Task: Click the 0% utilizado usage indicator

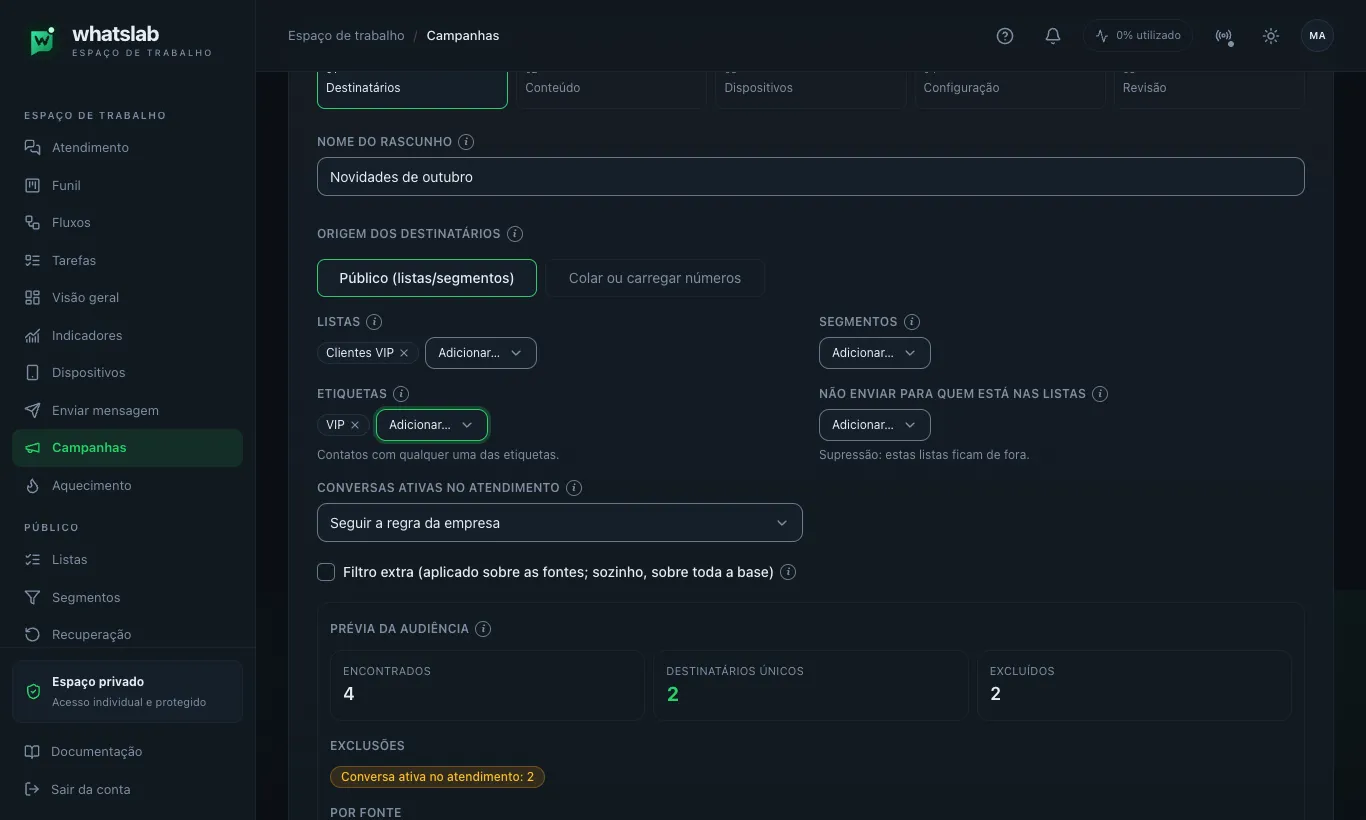Action: pyautogui.click(x=1138, y=36)
